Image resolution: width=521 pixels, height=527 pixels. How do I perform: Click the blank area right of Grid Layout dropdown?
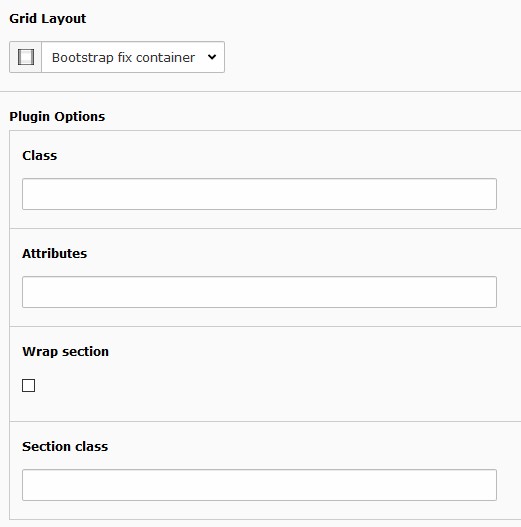[x=371, y=57]
